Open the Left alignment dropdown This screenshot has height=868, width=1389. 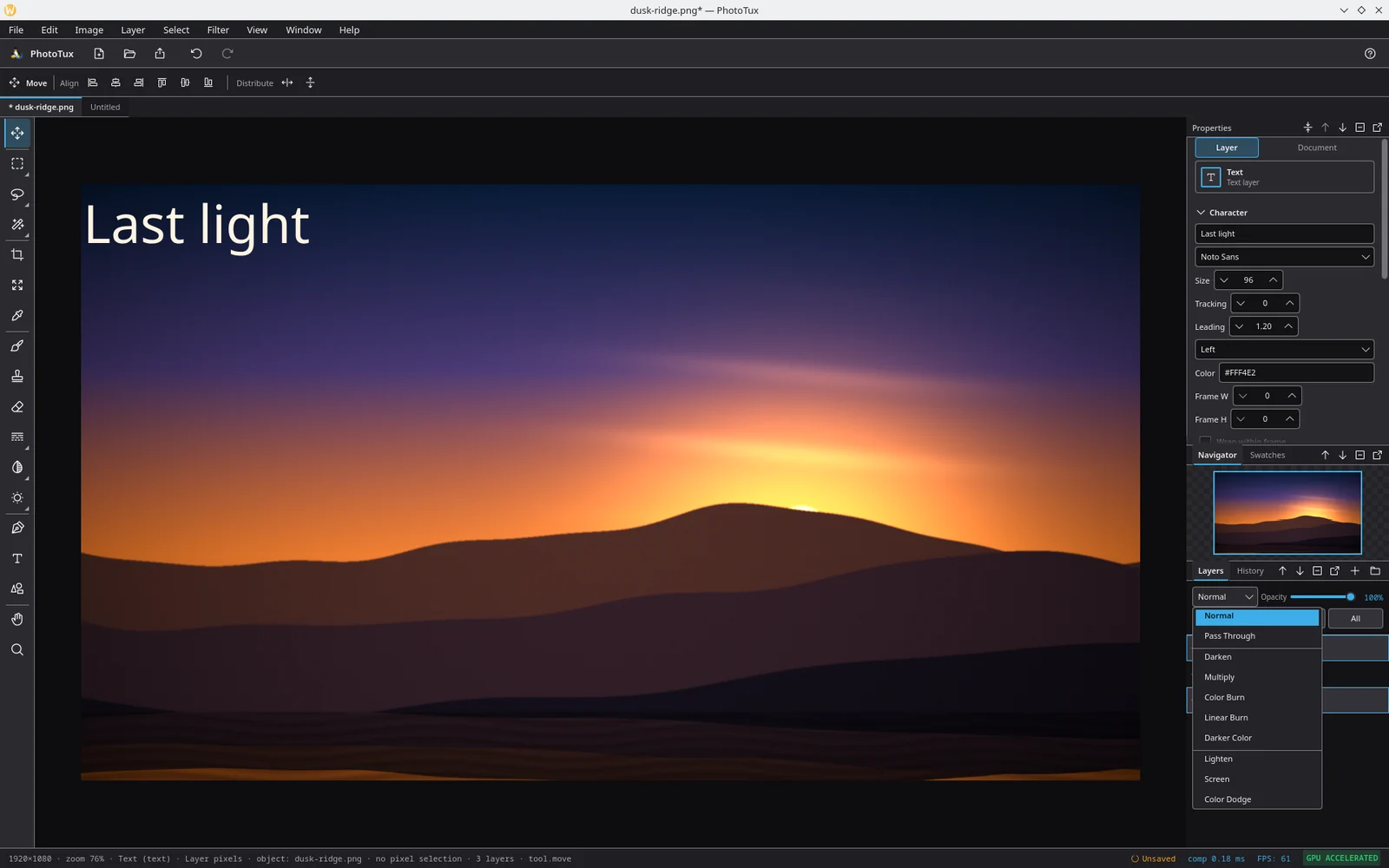point(1284,350)
